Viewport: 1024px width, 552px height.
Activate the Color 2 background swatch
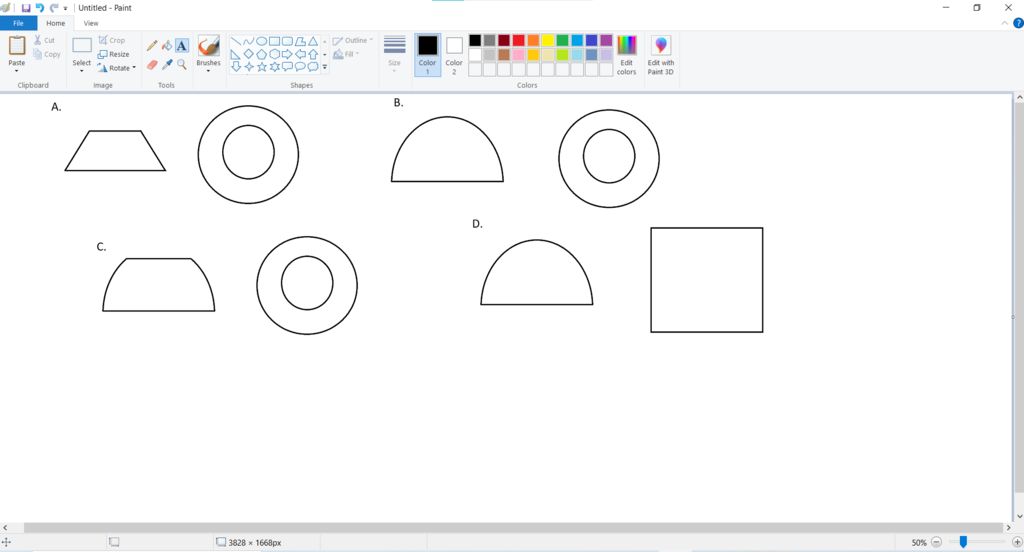pos(454,55)
